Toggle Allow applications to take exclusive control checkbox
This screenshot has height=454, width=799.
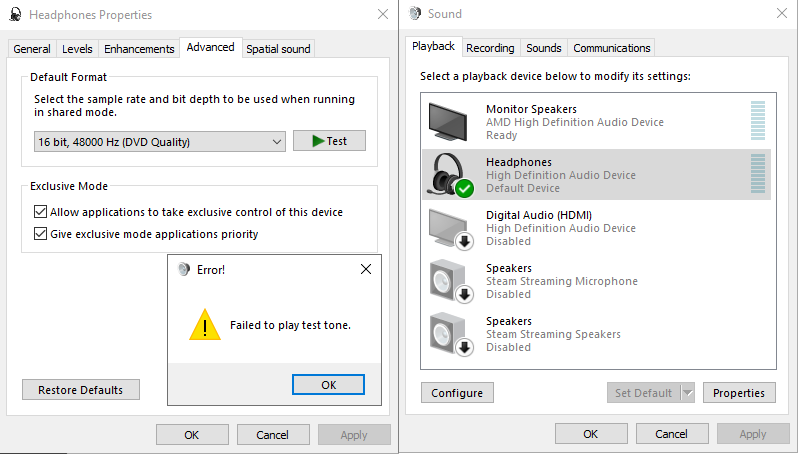(40, 211)
